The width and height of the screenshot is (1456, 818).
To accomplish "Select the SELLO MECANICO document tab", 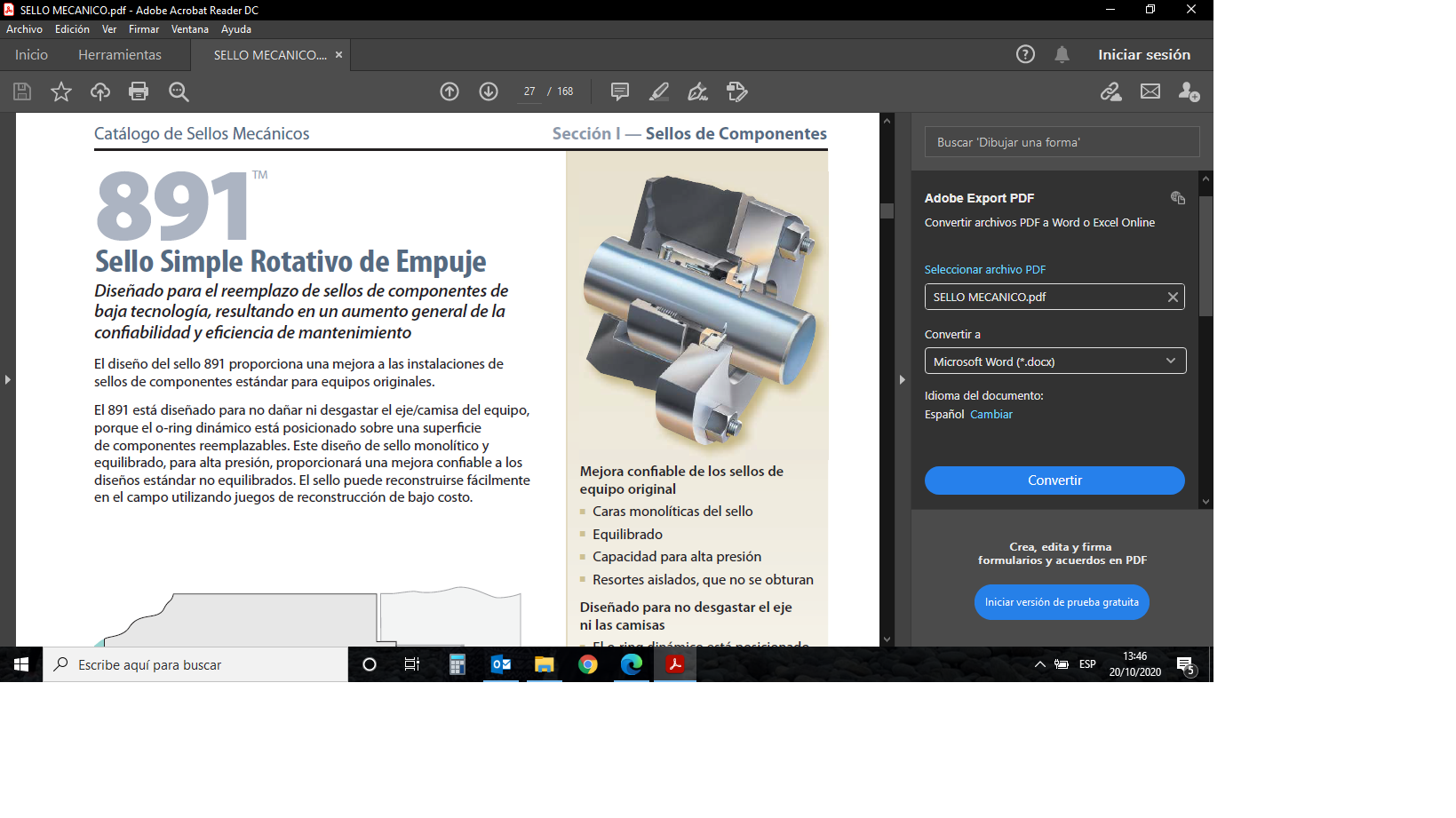I will pos(270,55).
